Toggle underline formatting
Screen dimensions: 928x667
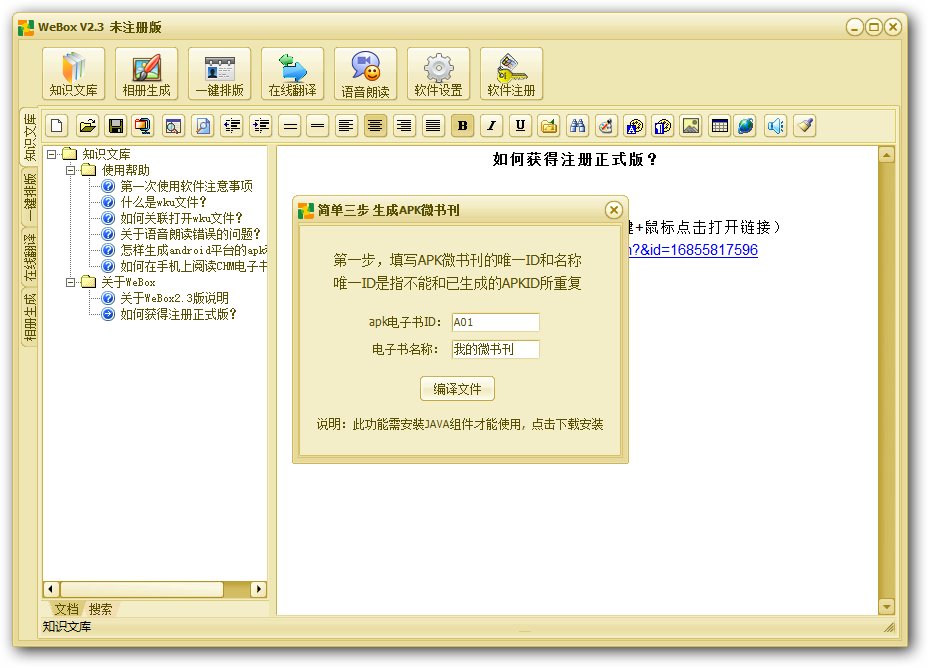520,125
